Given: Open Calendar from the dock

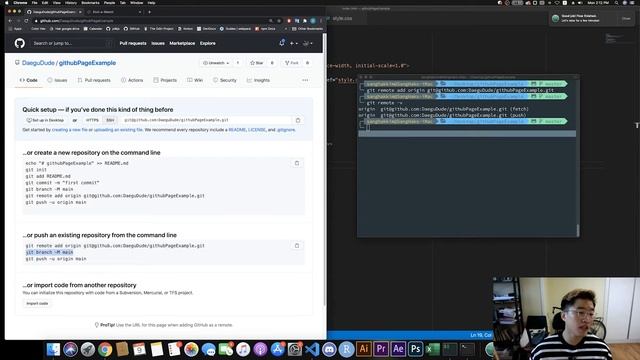Looking at the screenshot, I should pyautogui.click(x=139, y=349).
